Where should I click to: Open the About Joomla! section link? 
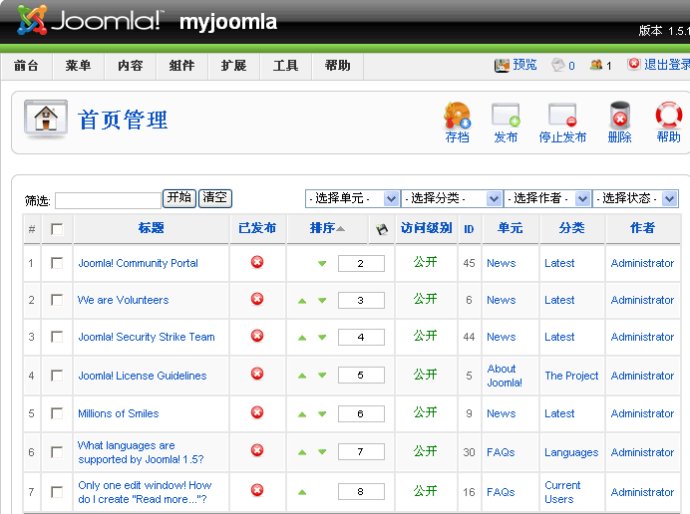click(504, 375)
